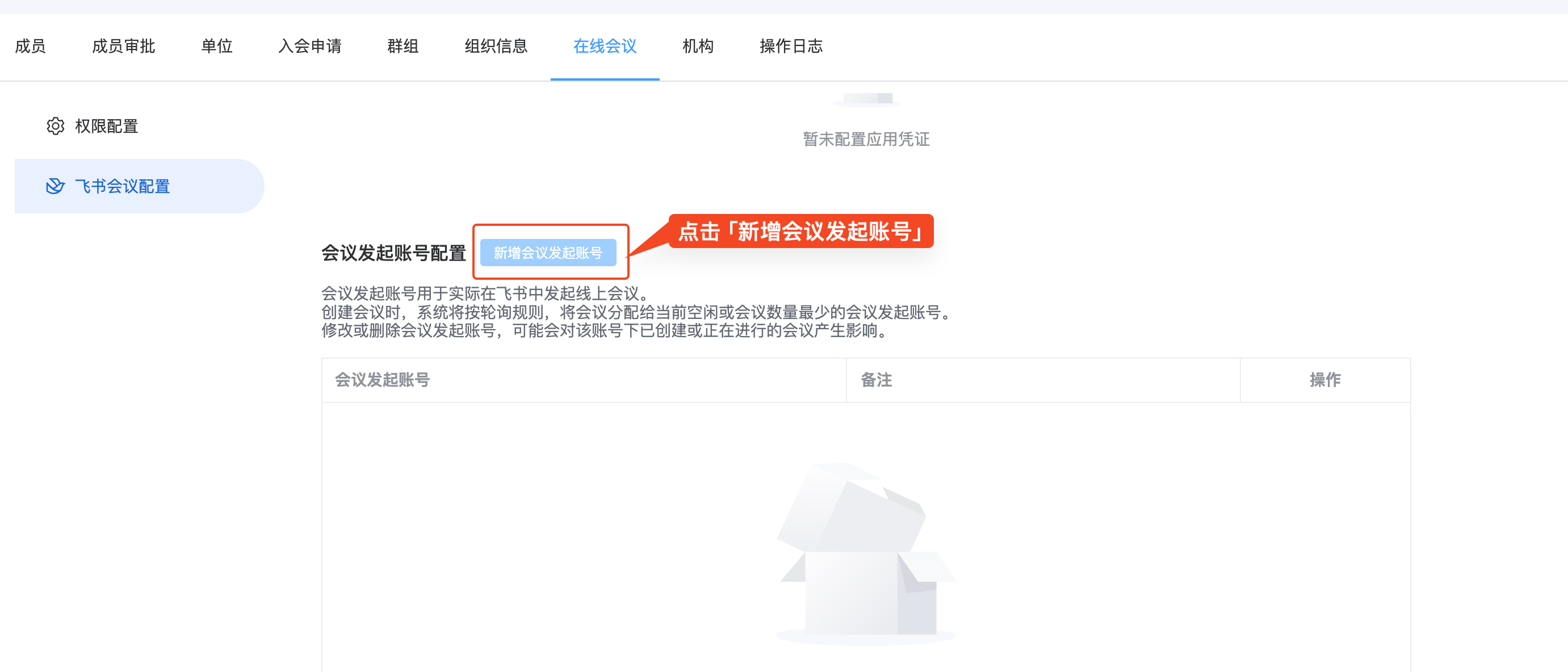Switch to the 单位 tab
This screenshot has width=1568, height=672.
point(217,47)
